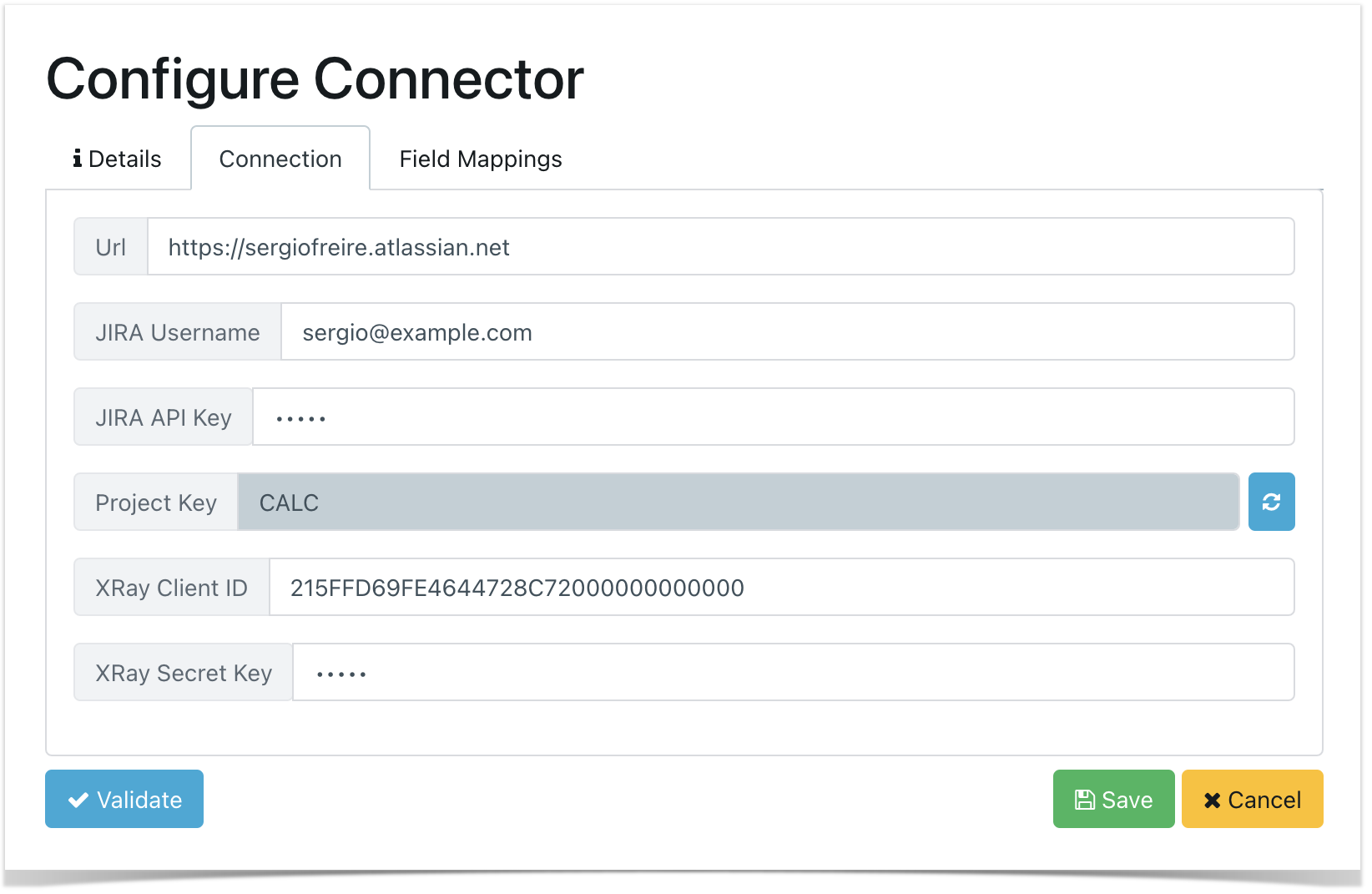The height and width of the screenshot is (894, 1372).
Task: Switch to the Connection tab
Action: pos(280,159)
